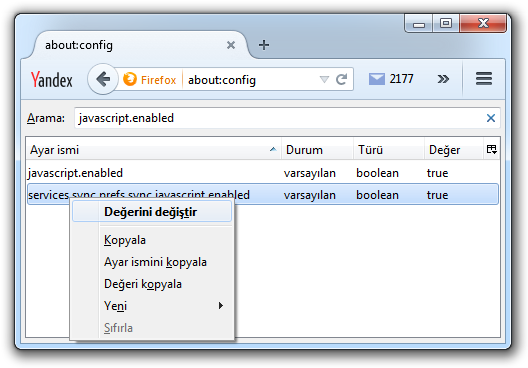Viewport: 528px width, 368px height.
Task: Choose Değeri kopyala menu item
Action: [x=152, y=284]
